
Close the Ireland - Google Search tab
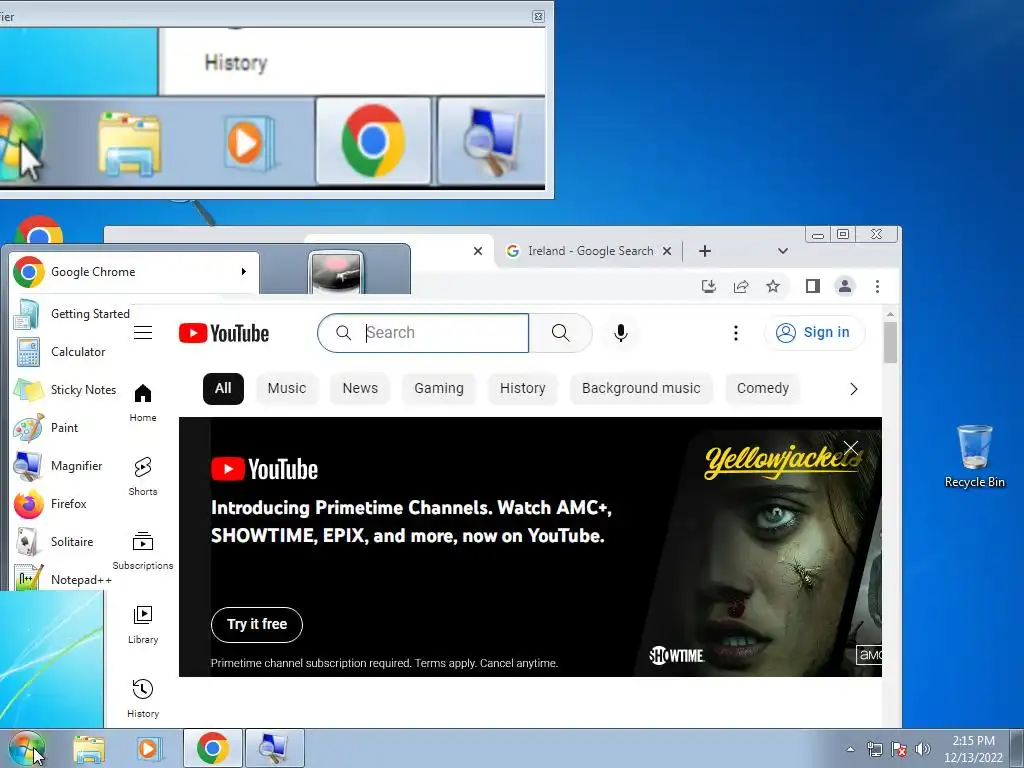click(x=667, y=251)
